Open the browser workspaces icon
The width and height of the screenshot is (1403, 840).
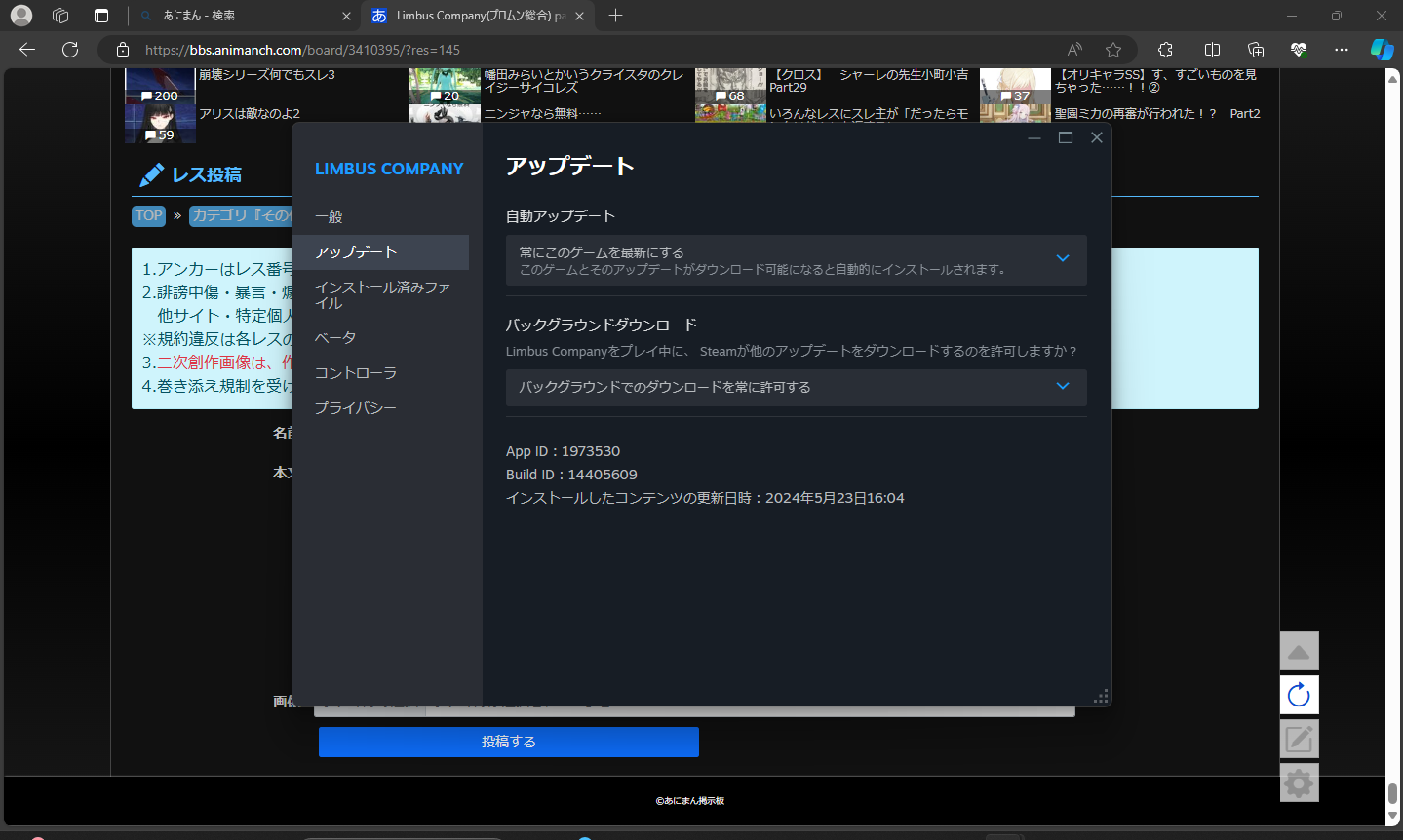pos(60,16)
